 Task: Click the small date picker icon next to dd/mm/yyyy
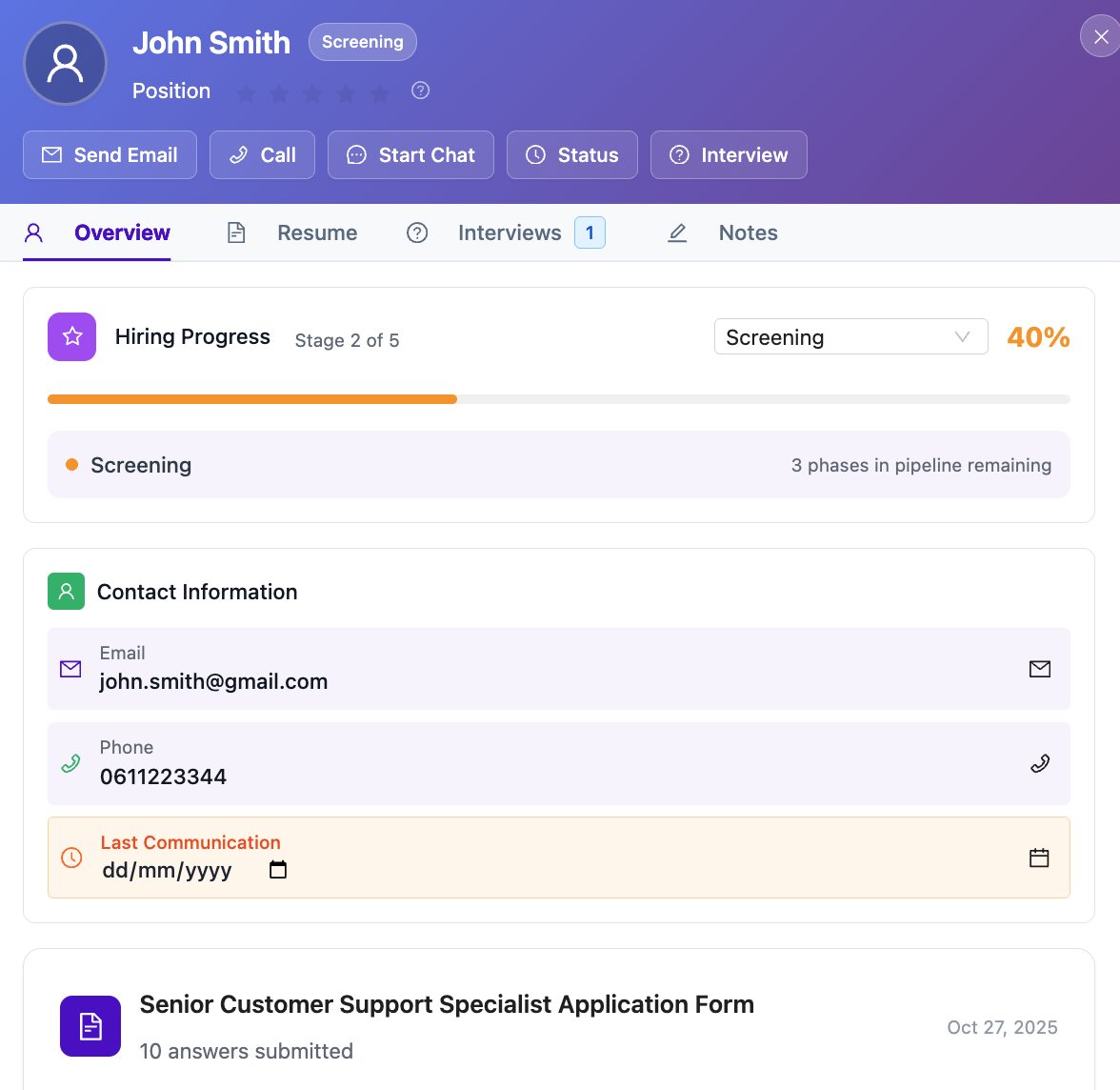pos(277,869)
